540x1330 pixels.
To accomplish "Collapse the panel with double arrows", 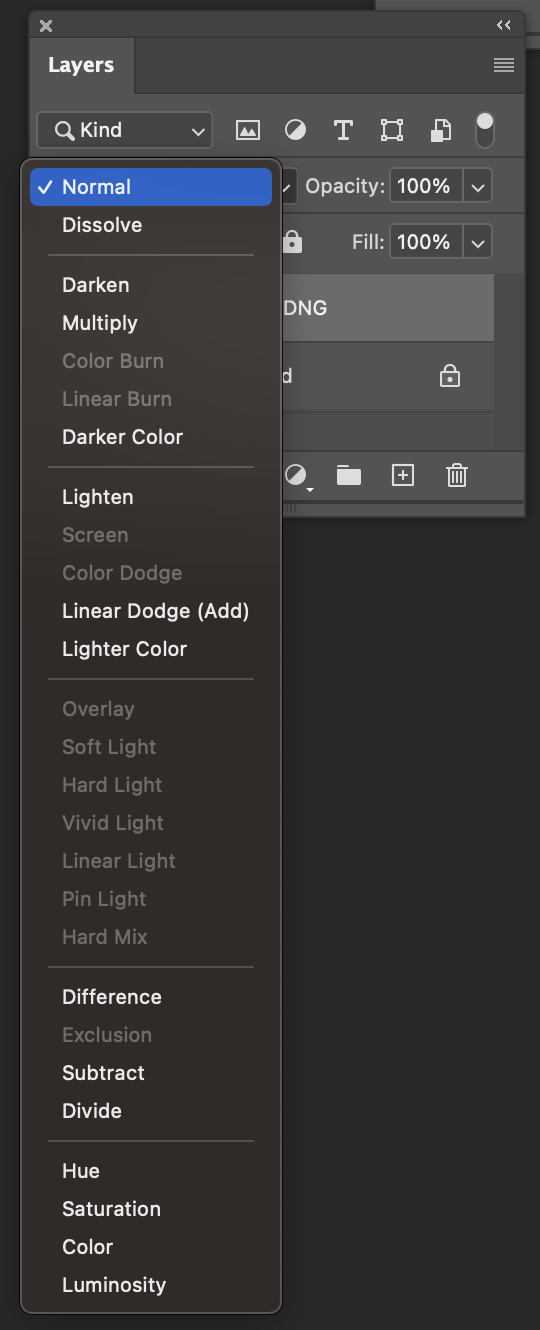I will 504,25.
